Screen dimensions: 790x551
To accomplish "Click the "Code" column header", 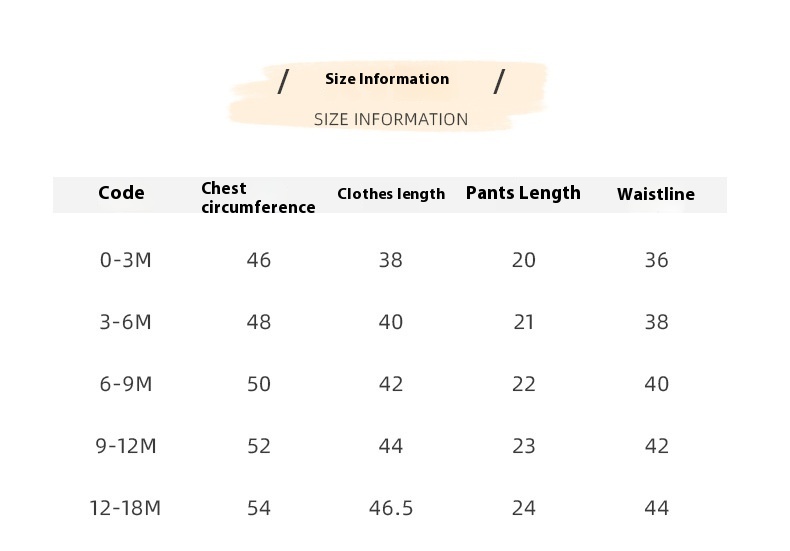I will coord(121,193).
